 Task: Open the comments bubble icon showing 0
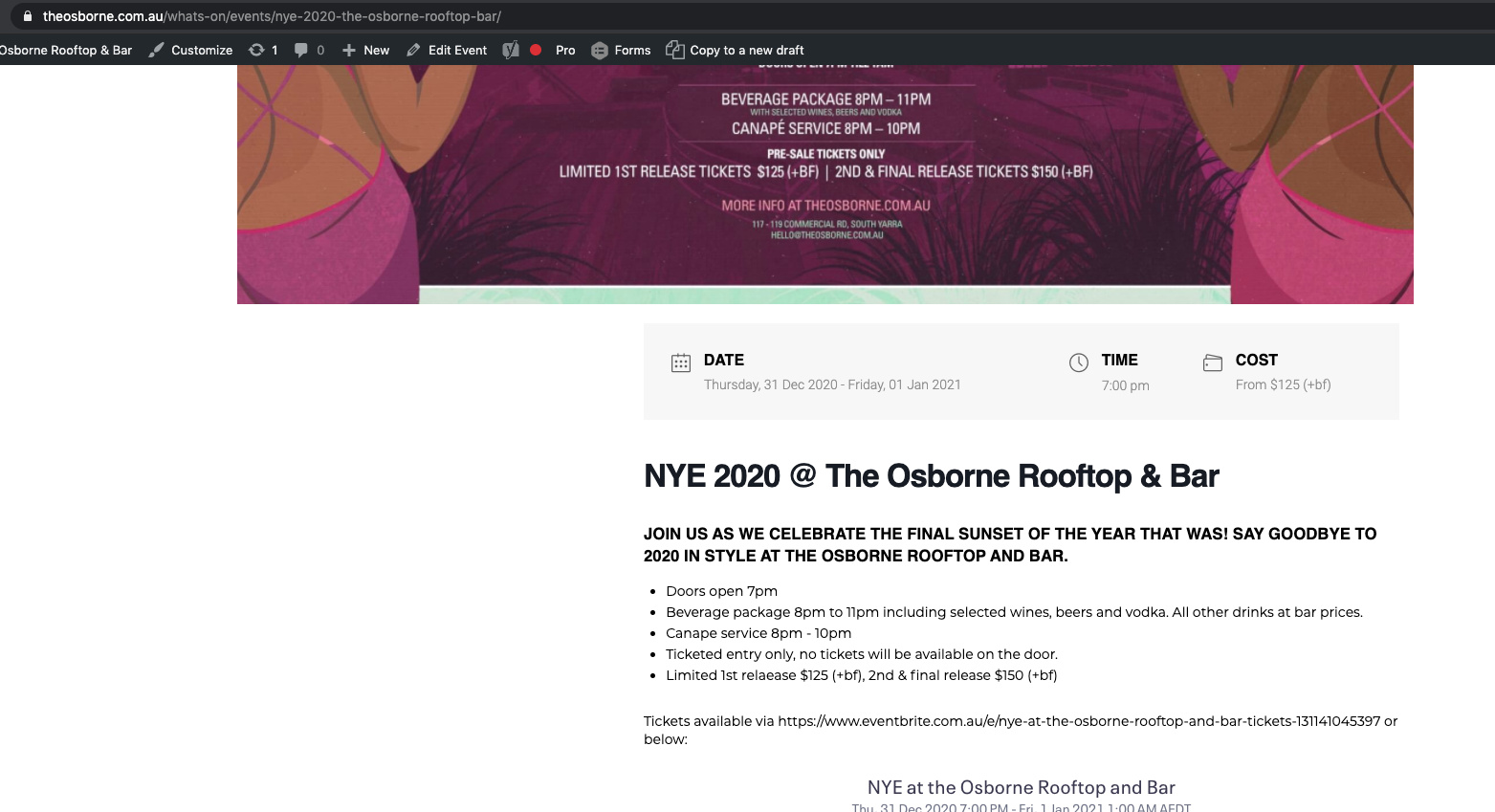[x=309, y=50]
